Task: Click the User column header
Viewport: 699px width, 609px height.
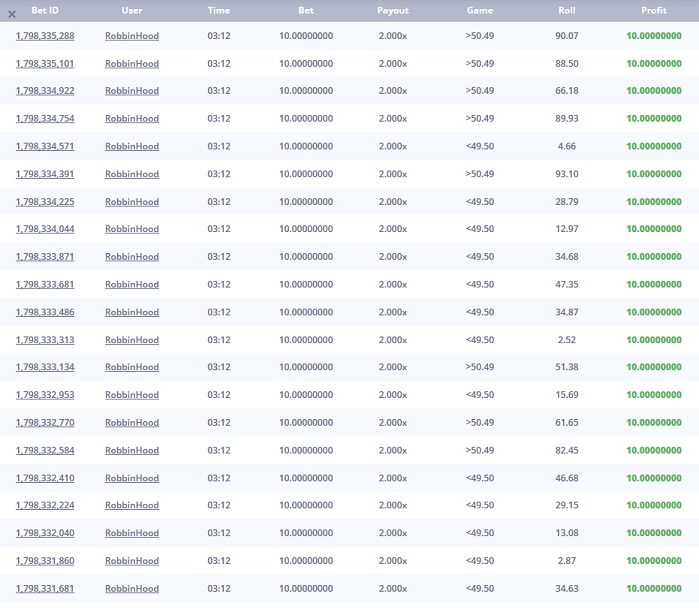Action: [x=132, y=10]
